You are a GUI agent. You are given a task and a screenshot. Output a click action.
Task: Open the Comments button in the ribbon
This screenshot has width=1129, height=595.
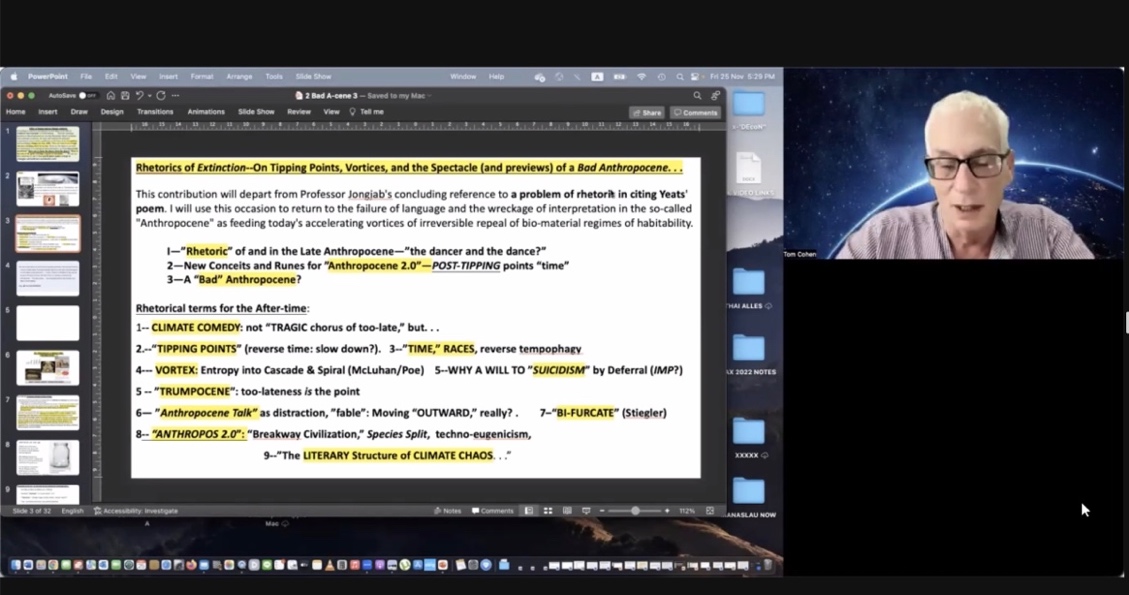click(695, 113)
